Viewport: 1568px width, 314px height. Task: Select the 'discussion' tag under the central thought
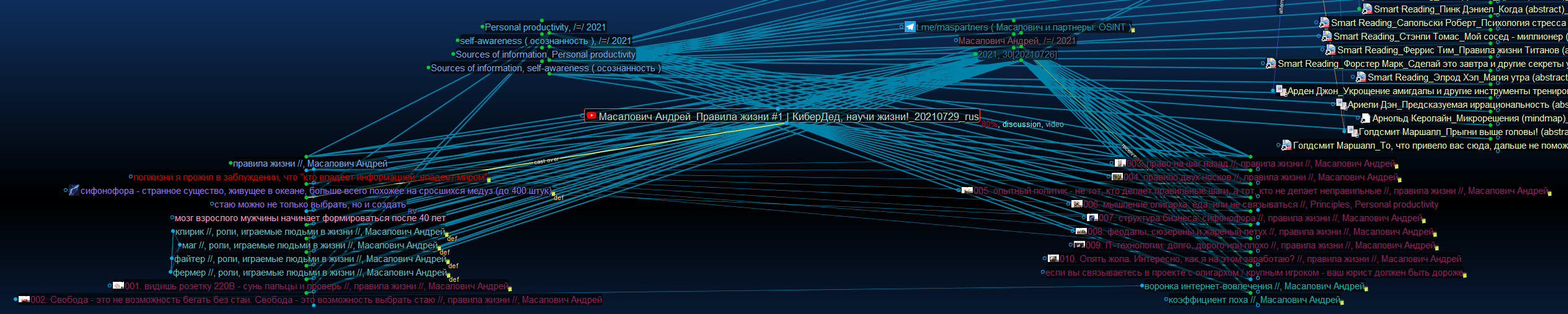coord(1022,124)
